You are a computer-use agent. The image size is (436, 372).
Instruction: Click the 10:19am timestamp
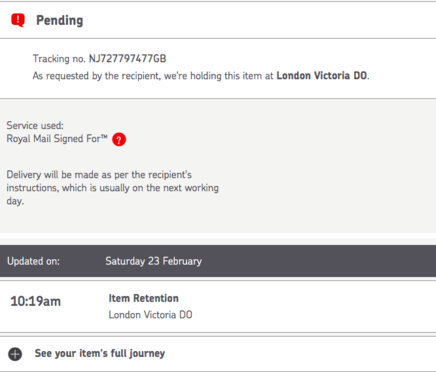(x=36, y=301)
